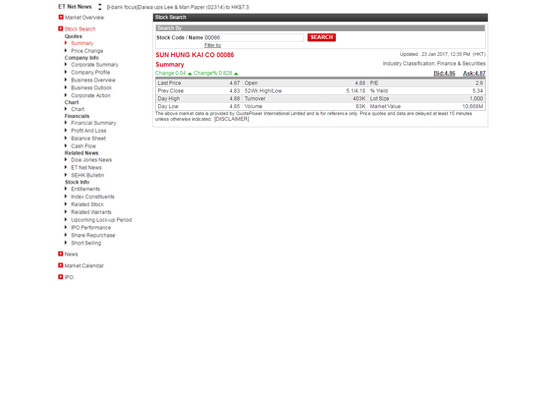540x393 pixels.
Task: View Dow Jones News
Action: tap(91, 160)
